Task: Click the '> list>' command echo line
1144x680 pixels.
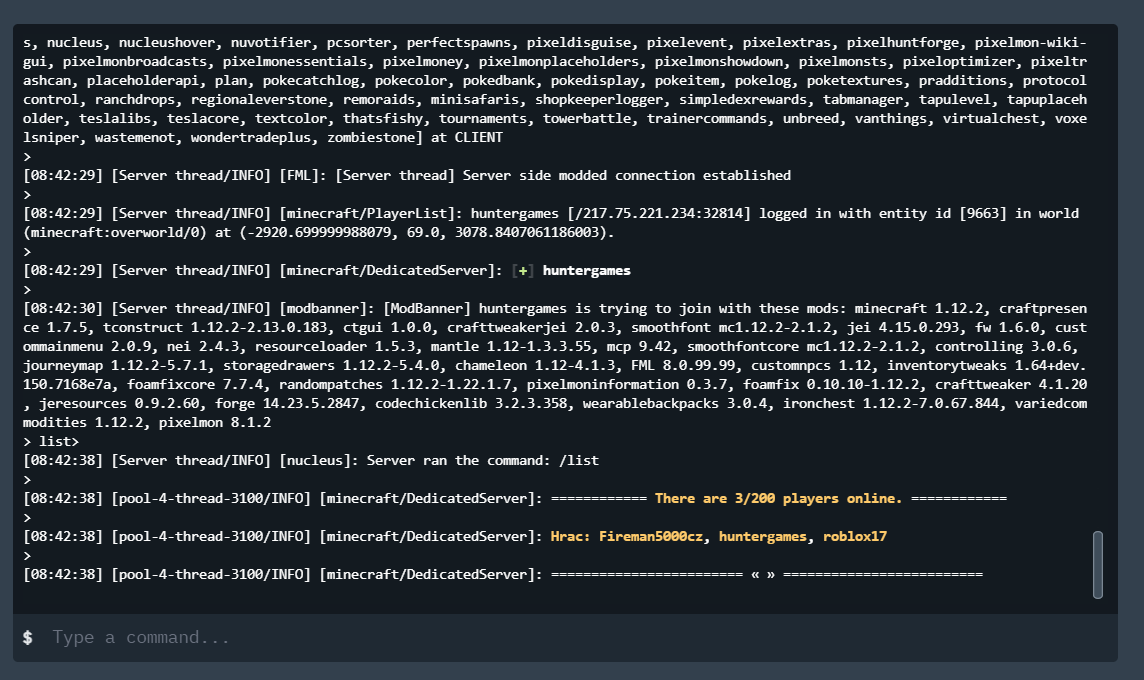Action: point(50,441)
